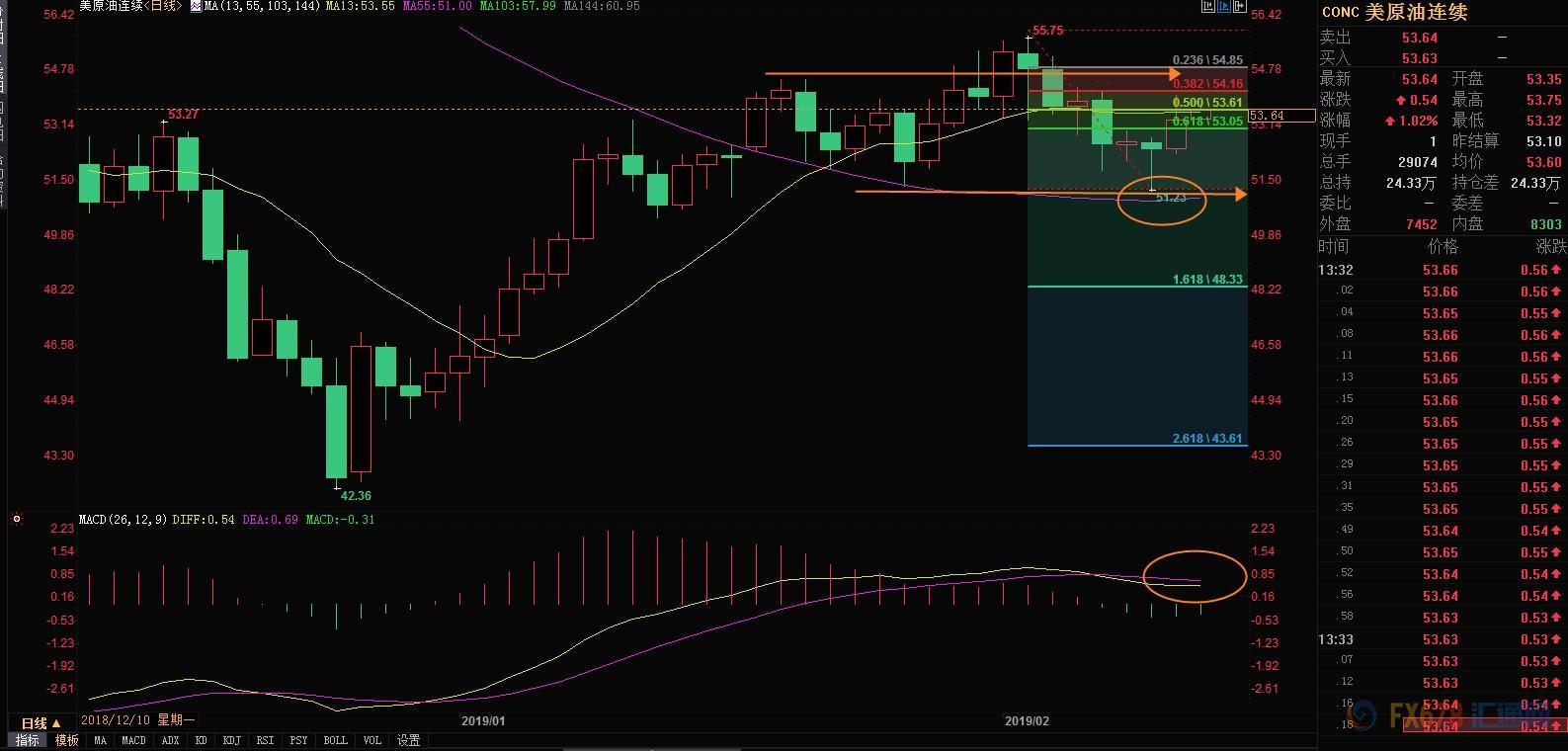The width and height of the screenshot is (1568, 751).
Task: Select the BOLL indicator tab
Action: 335,740
